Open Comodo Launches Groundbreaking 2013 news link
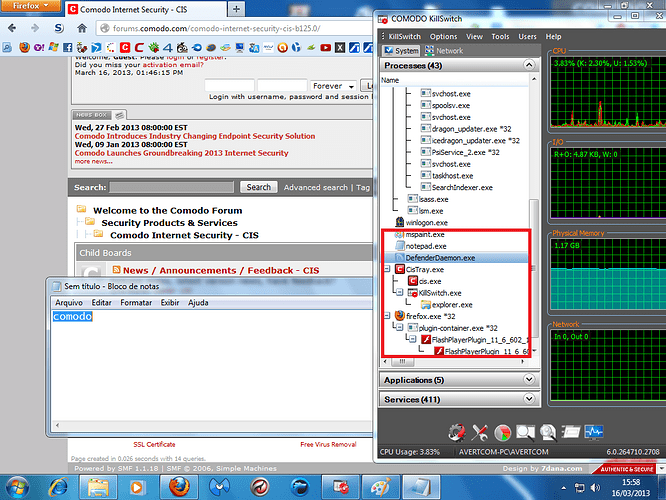 coord(181,153)
